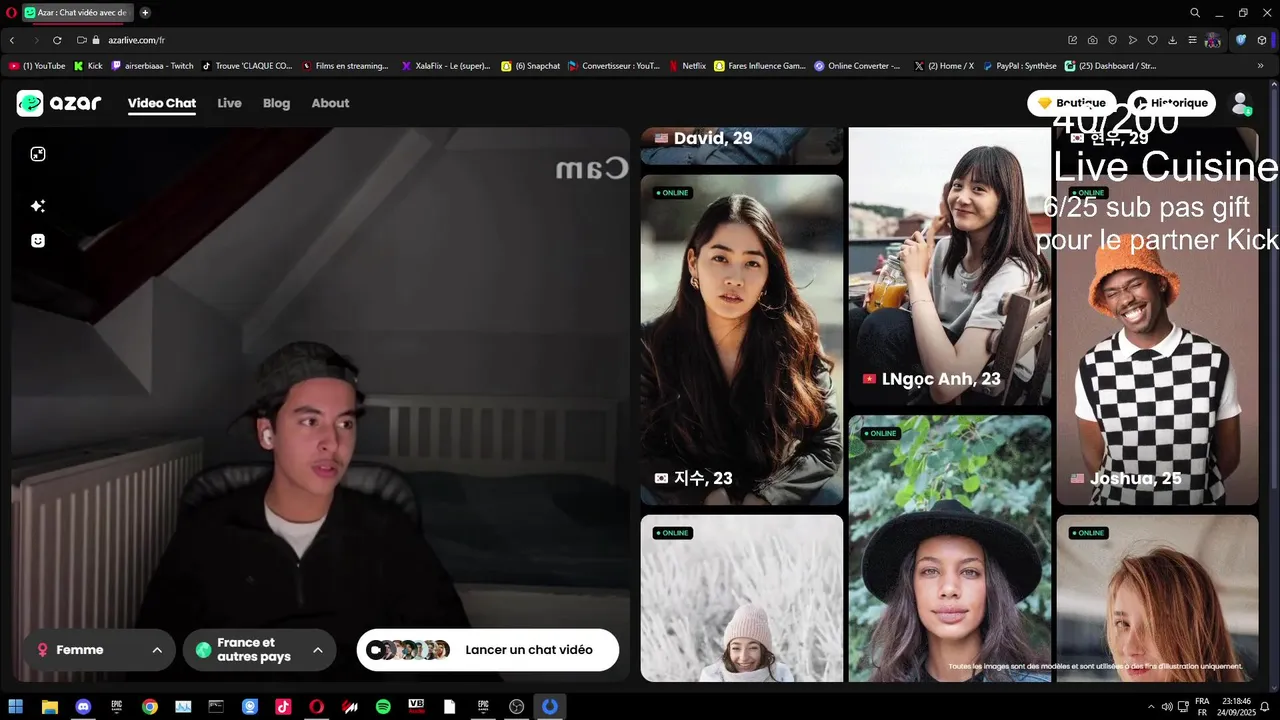This screenshot has width=1280, height=720.
Task: Select the woman in black hat profile card
Action: [x=950, y=548]
